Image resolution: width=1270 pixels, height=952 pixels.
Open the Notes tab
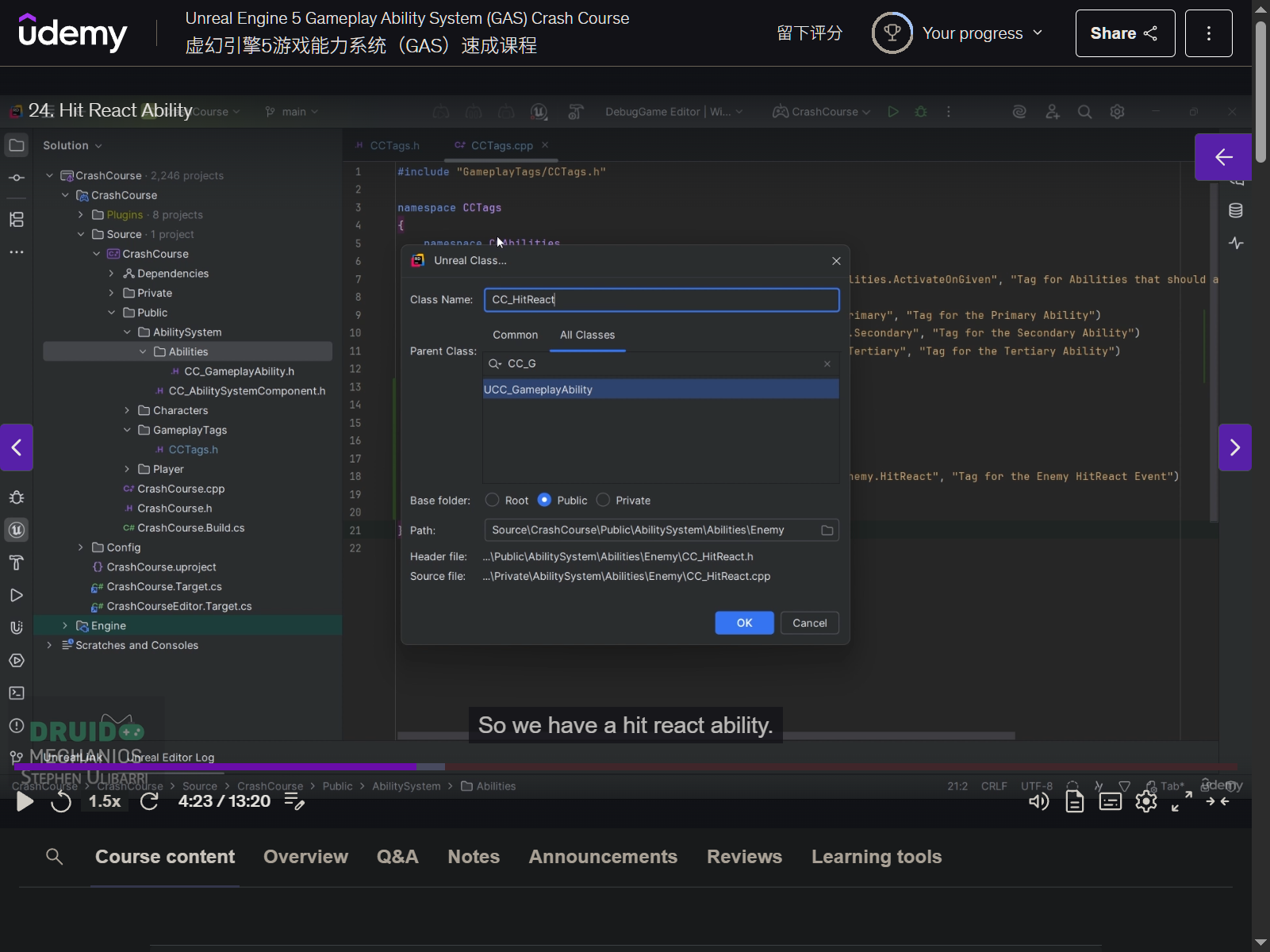click(474, 857)
